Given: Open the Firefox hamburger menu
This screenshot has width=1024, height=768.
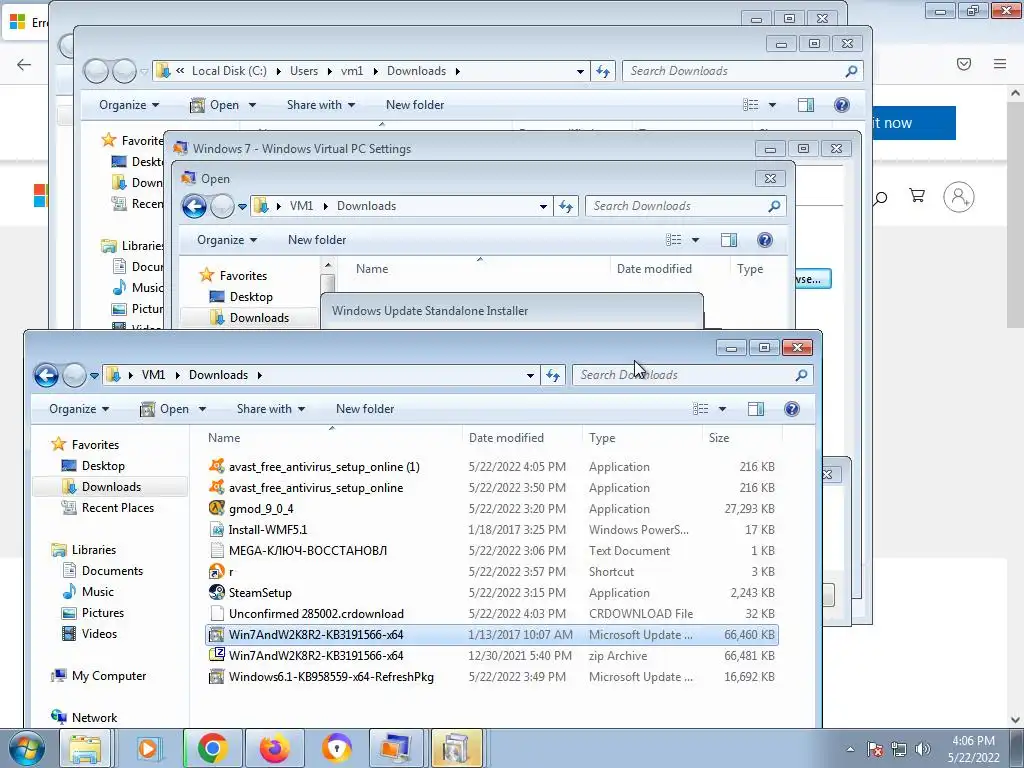Looking at the screenshot, I should click(x=1000, y=64).
